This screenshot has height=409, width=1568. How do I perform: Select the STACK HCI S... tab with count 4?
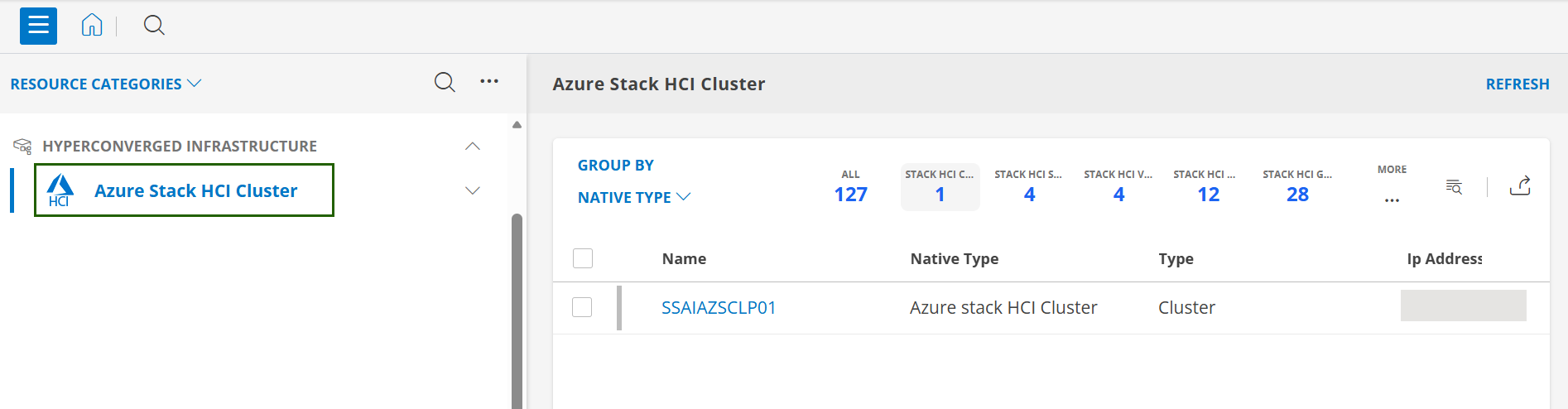(x=1029, y=187)
